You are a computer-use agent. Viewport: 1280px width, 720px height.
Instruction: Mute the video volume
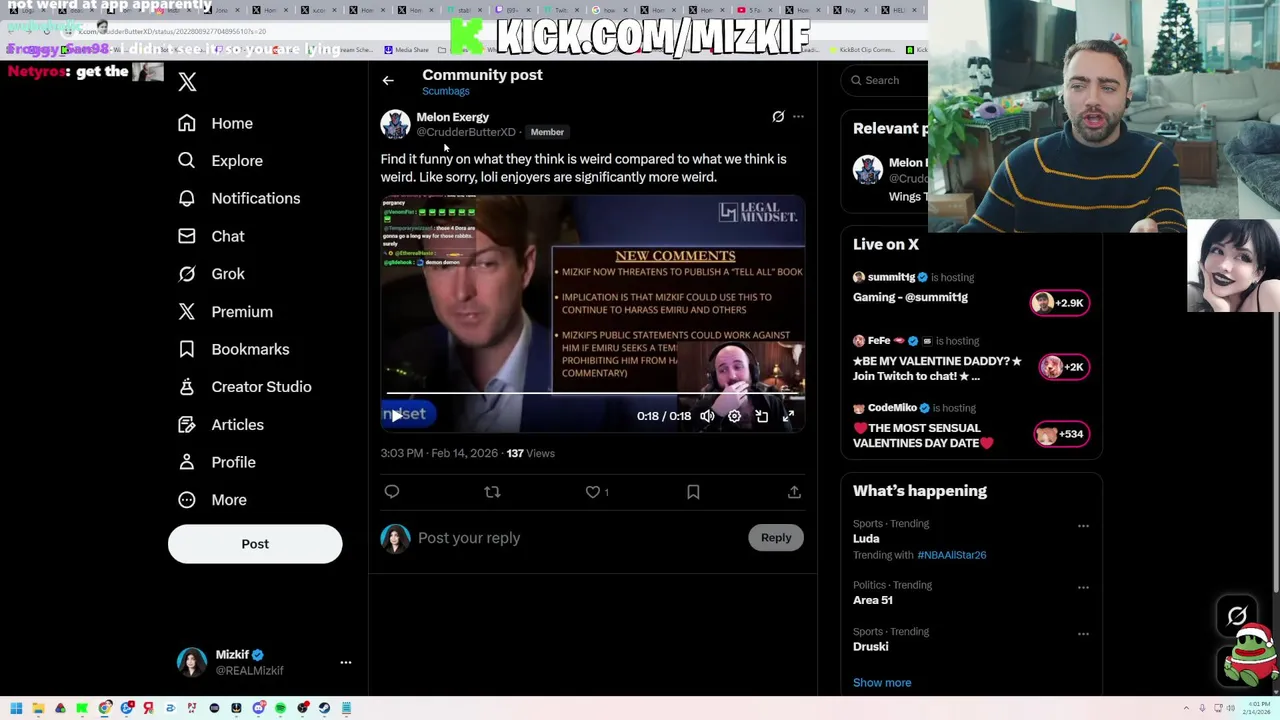707,416
